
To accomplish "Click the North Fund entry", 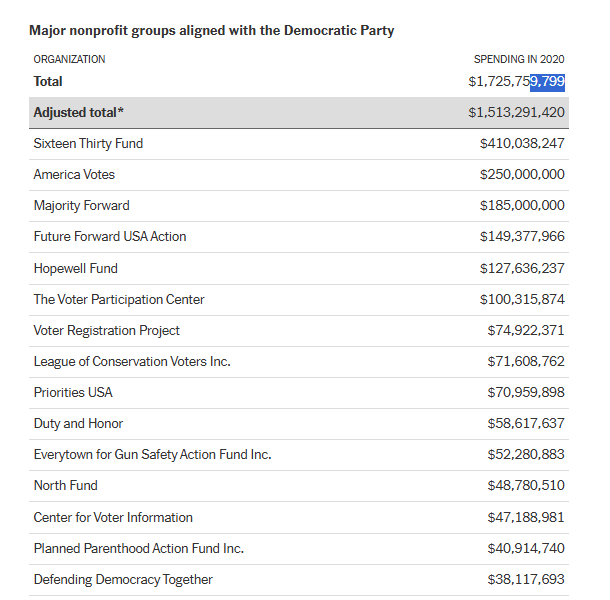I will [x=66, y=485].
